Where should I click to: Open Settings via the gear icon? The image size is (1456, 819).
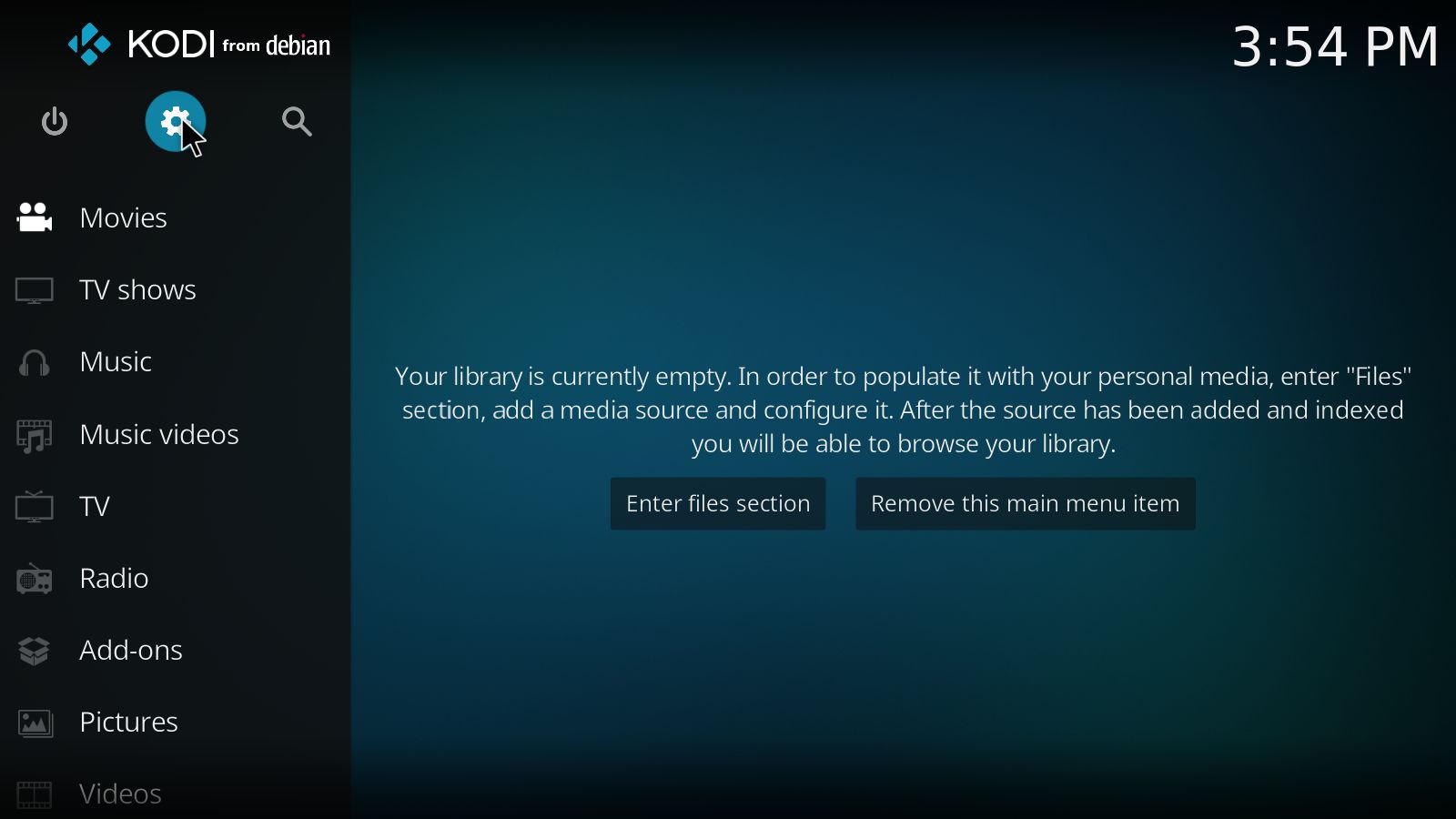175,121
